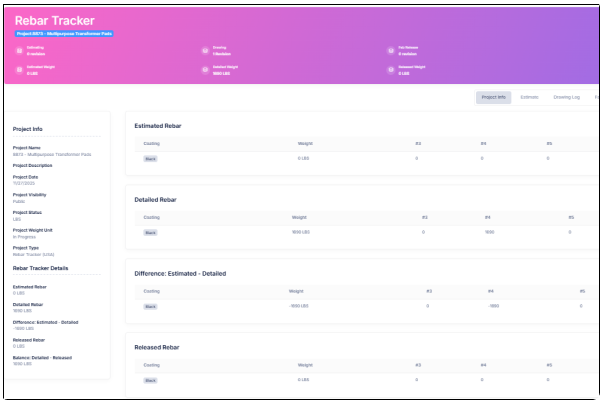
Task: Click the Estimating stat icon in header
Action: (18, 50)
